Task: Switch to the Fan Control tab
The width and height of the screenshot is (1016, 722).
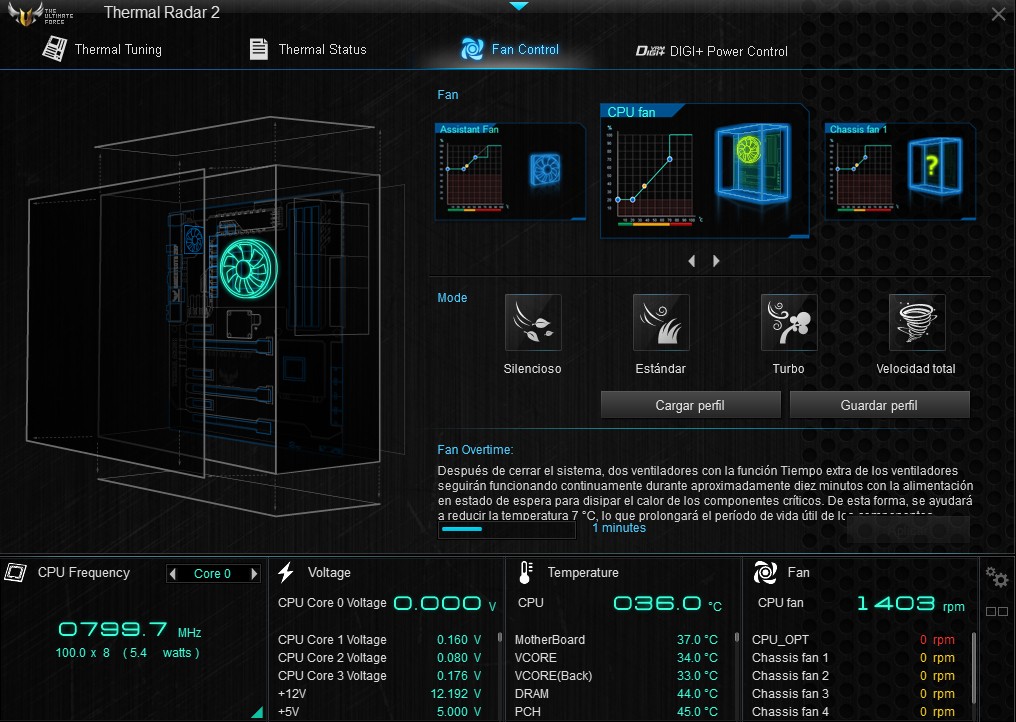Action: 510,49
